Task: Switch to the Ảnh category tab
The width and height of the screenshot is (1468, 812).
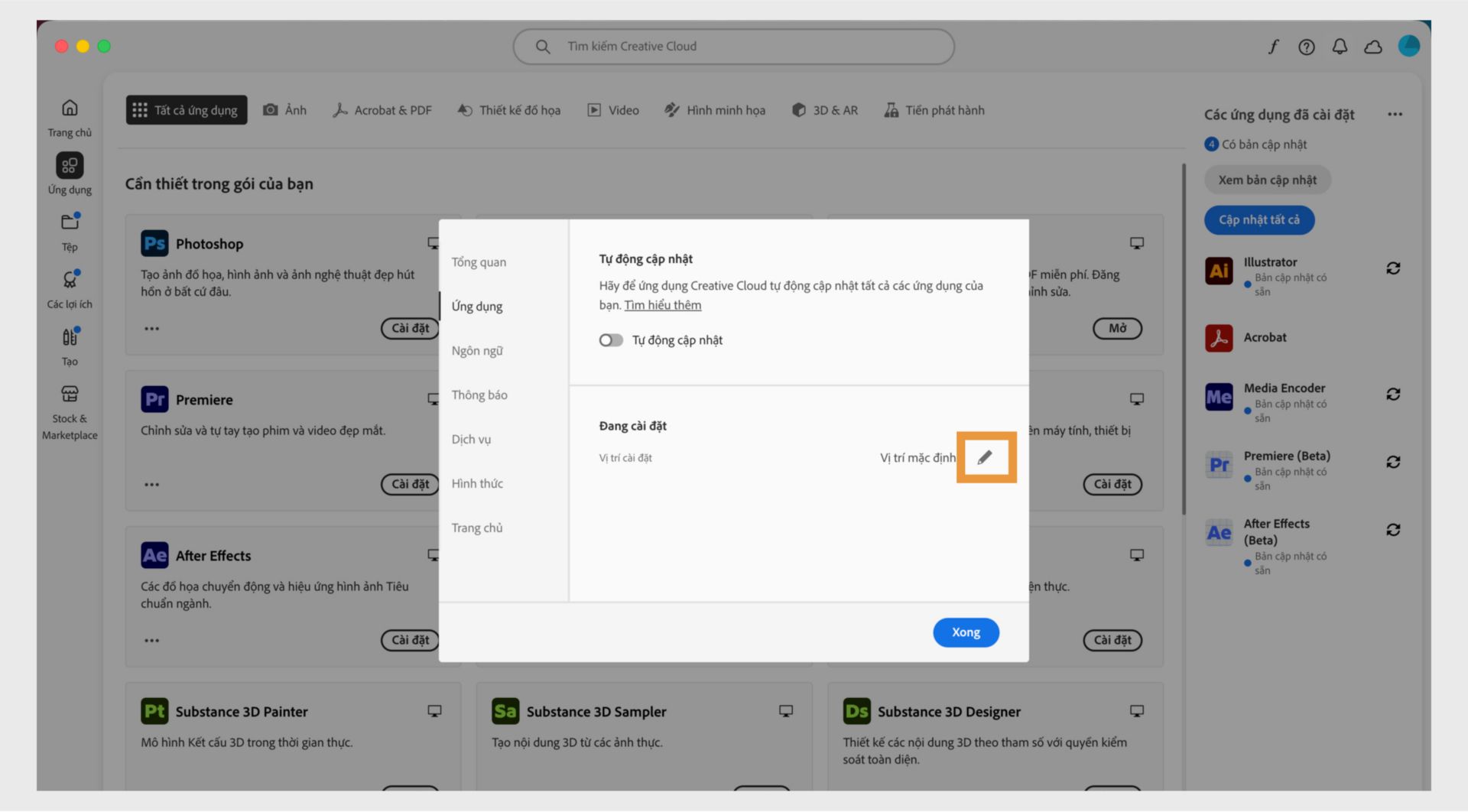Action: pyautogui.click(x=284, y=110)
